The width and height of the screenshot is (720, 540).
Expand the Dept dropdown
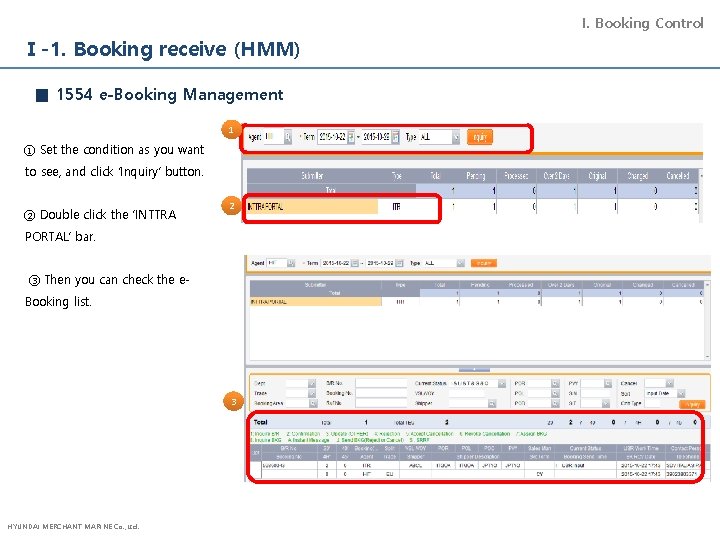[x=312, y=383]
